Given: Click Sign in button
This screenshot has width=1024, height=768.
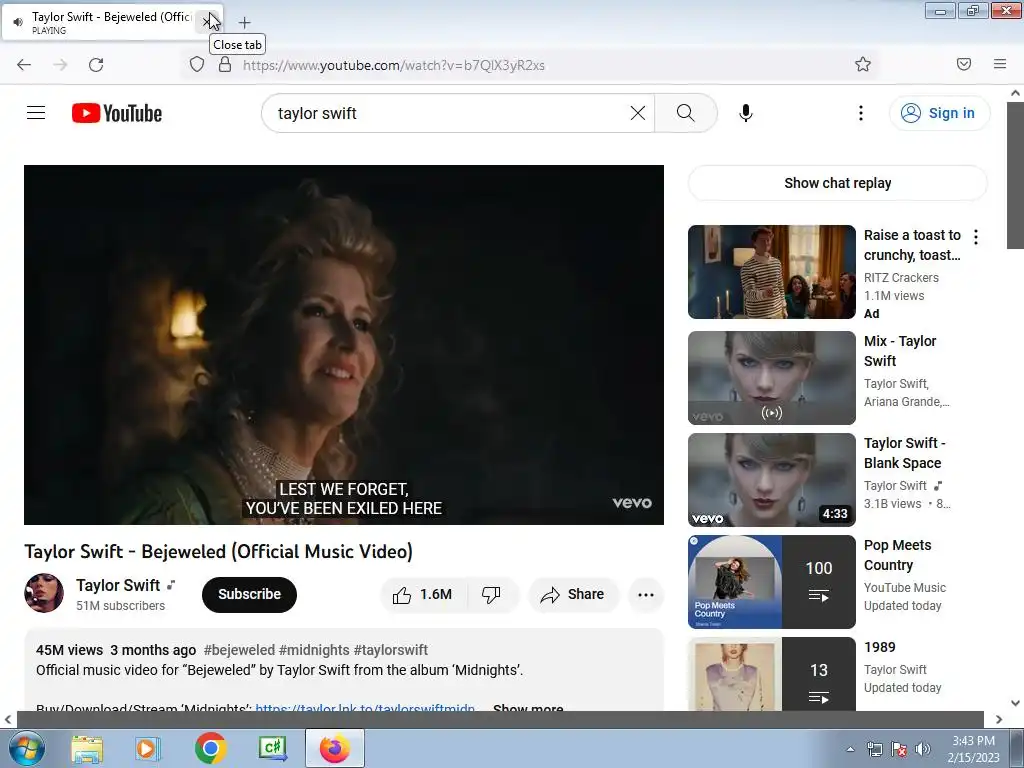Looking at the screenshot, I should (x=939, y=113).
